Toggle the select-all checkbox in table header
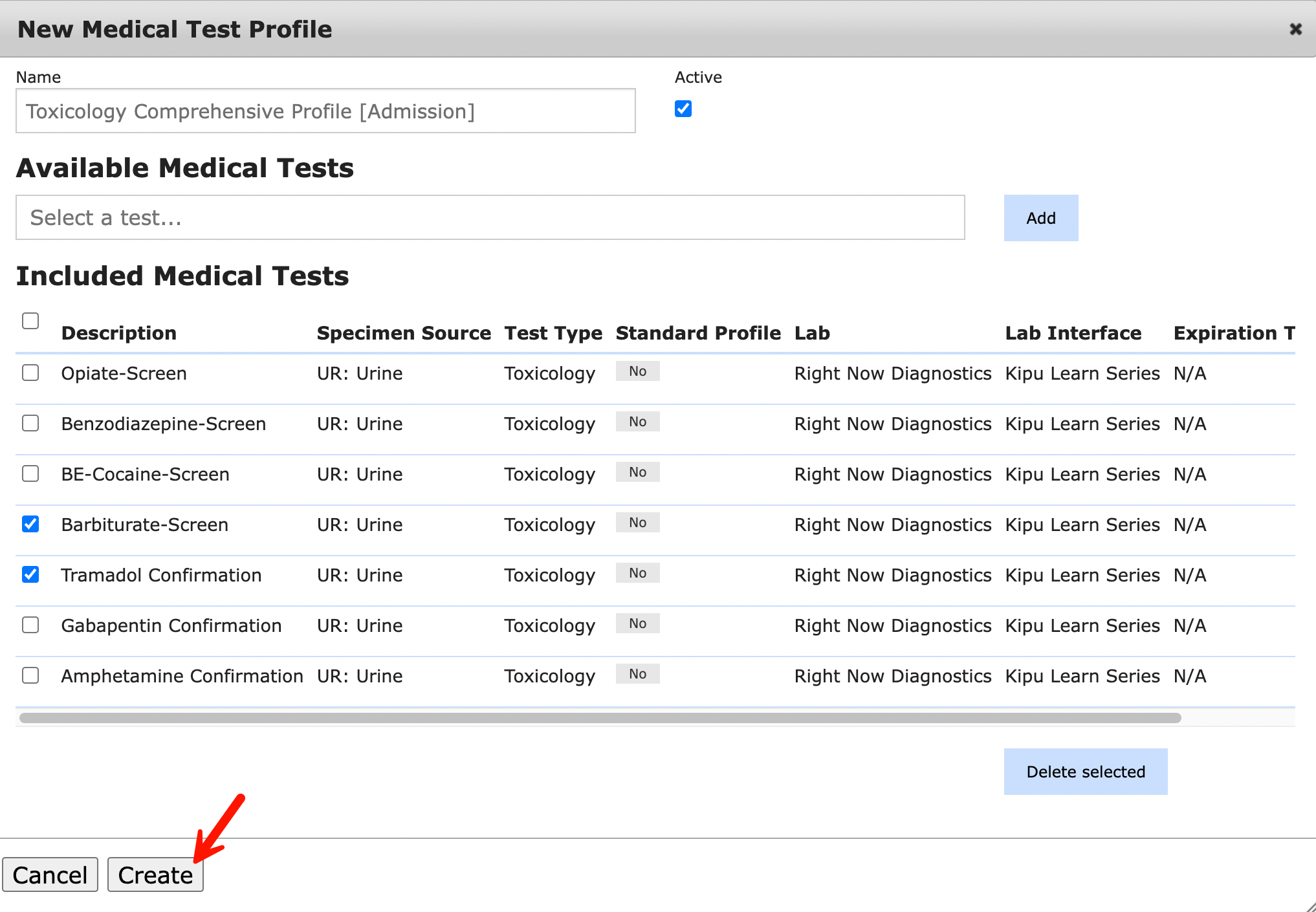This screenshot has height=912, width=1316. (x=30, y=321)
